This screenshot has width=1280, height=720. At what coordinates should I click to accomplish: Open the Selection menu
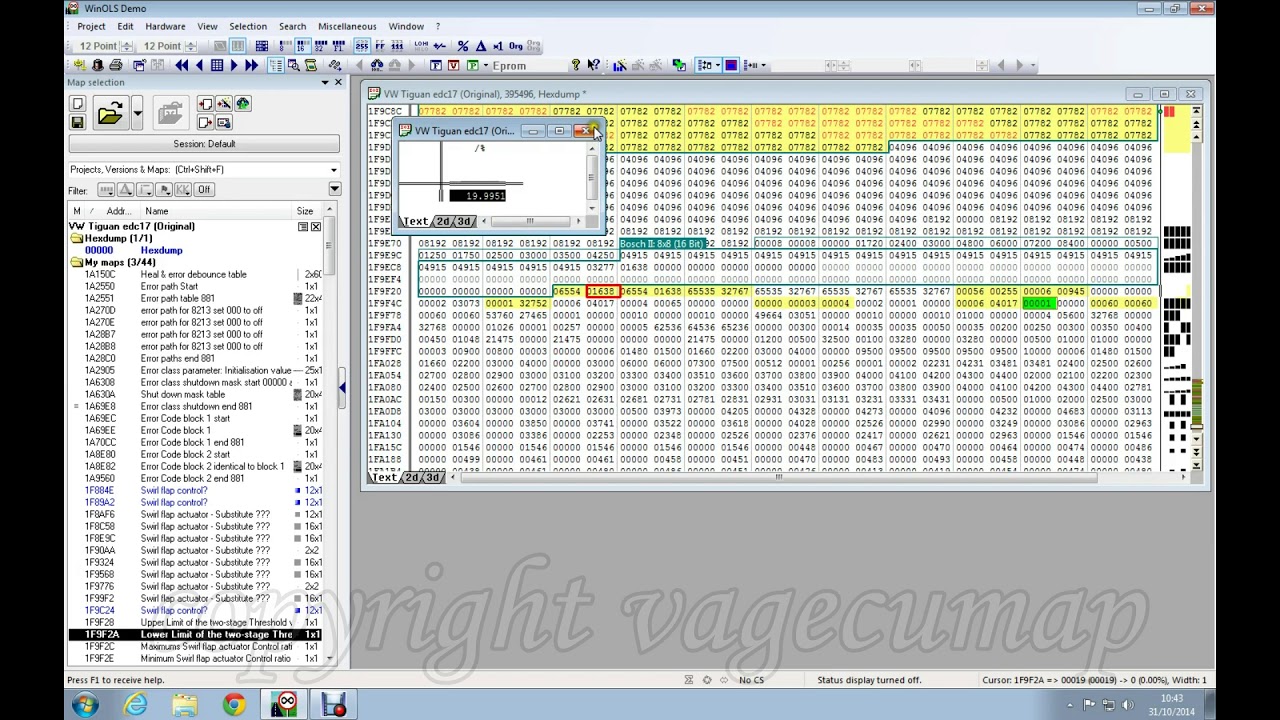248,26
